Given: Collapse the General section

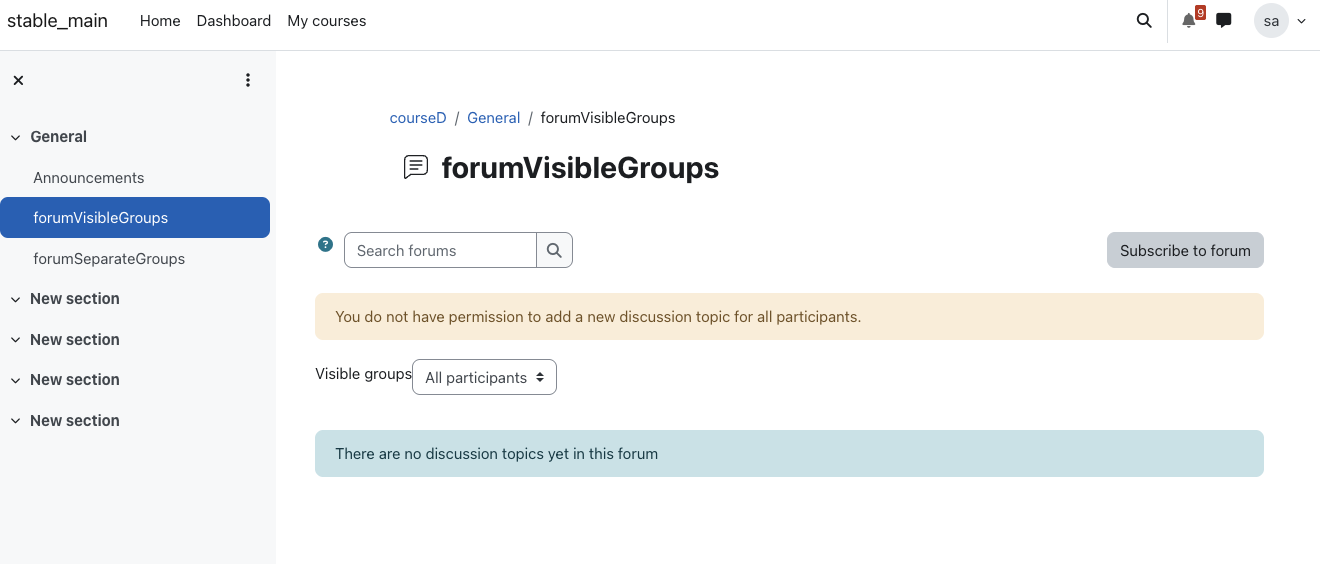Looking at the screenshot, I should point(16,137).
